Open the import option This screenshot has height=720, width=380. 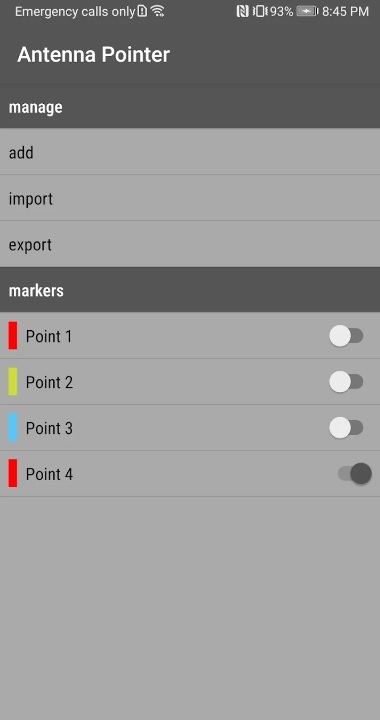coord(190,198)
